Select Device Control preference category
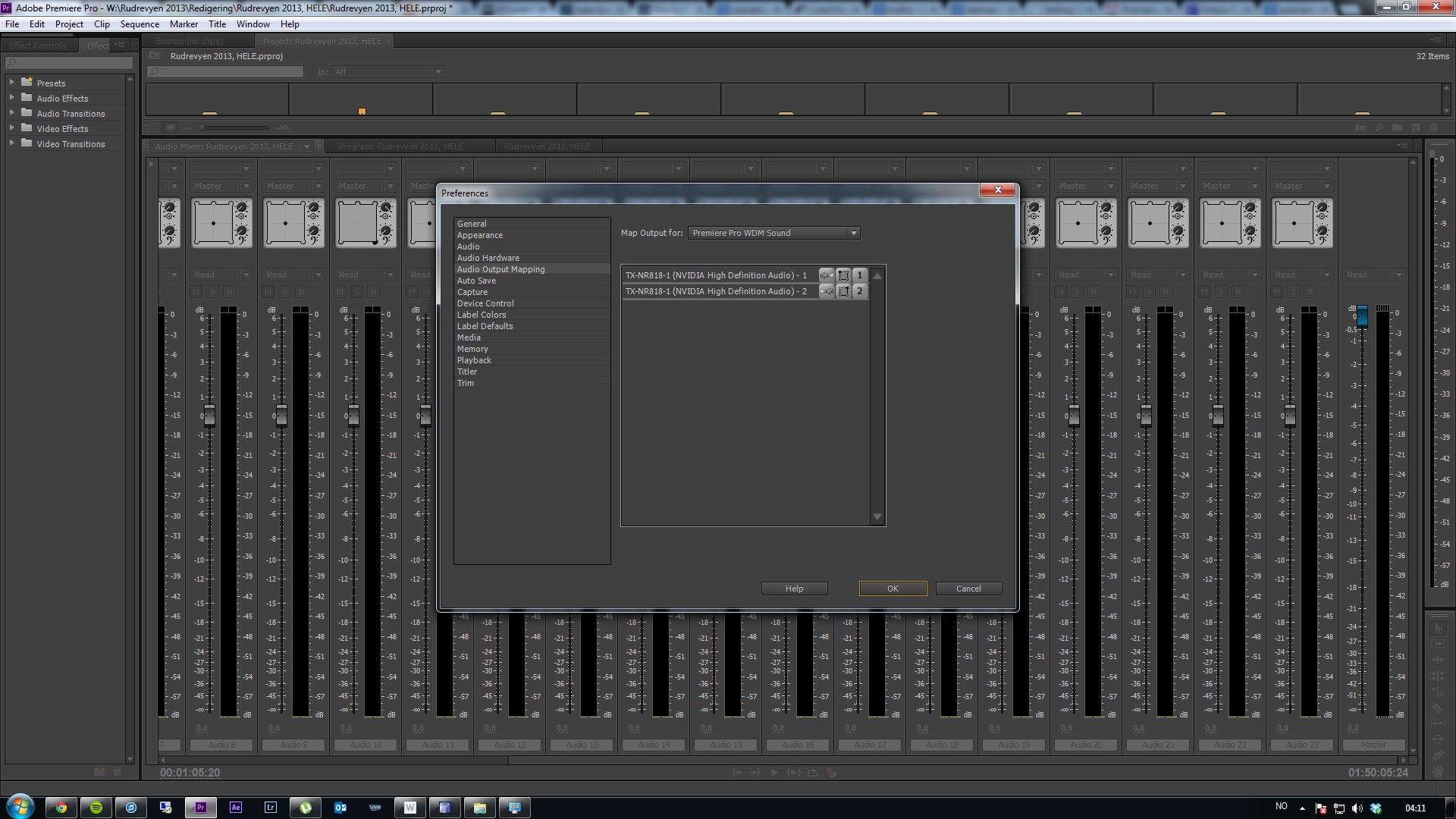 tap(532, 303)
